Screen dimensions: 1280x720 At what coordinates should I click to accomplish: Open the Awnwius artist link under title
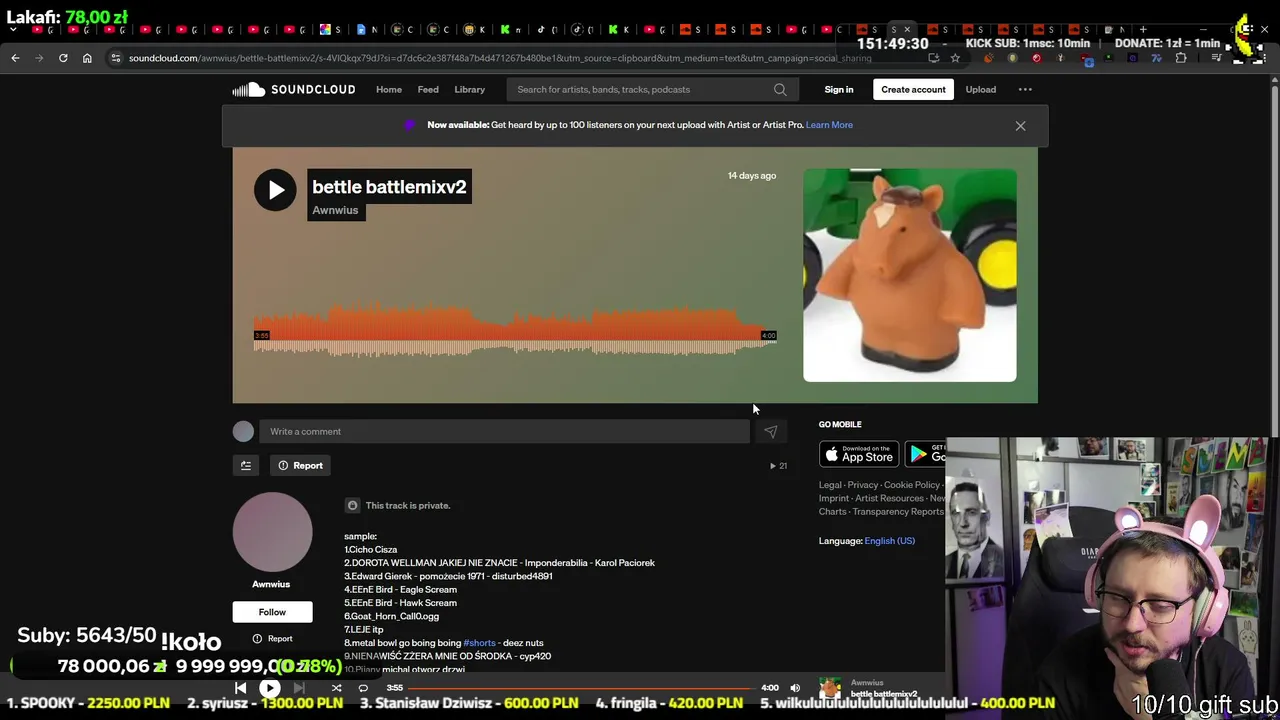335,210
